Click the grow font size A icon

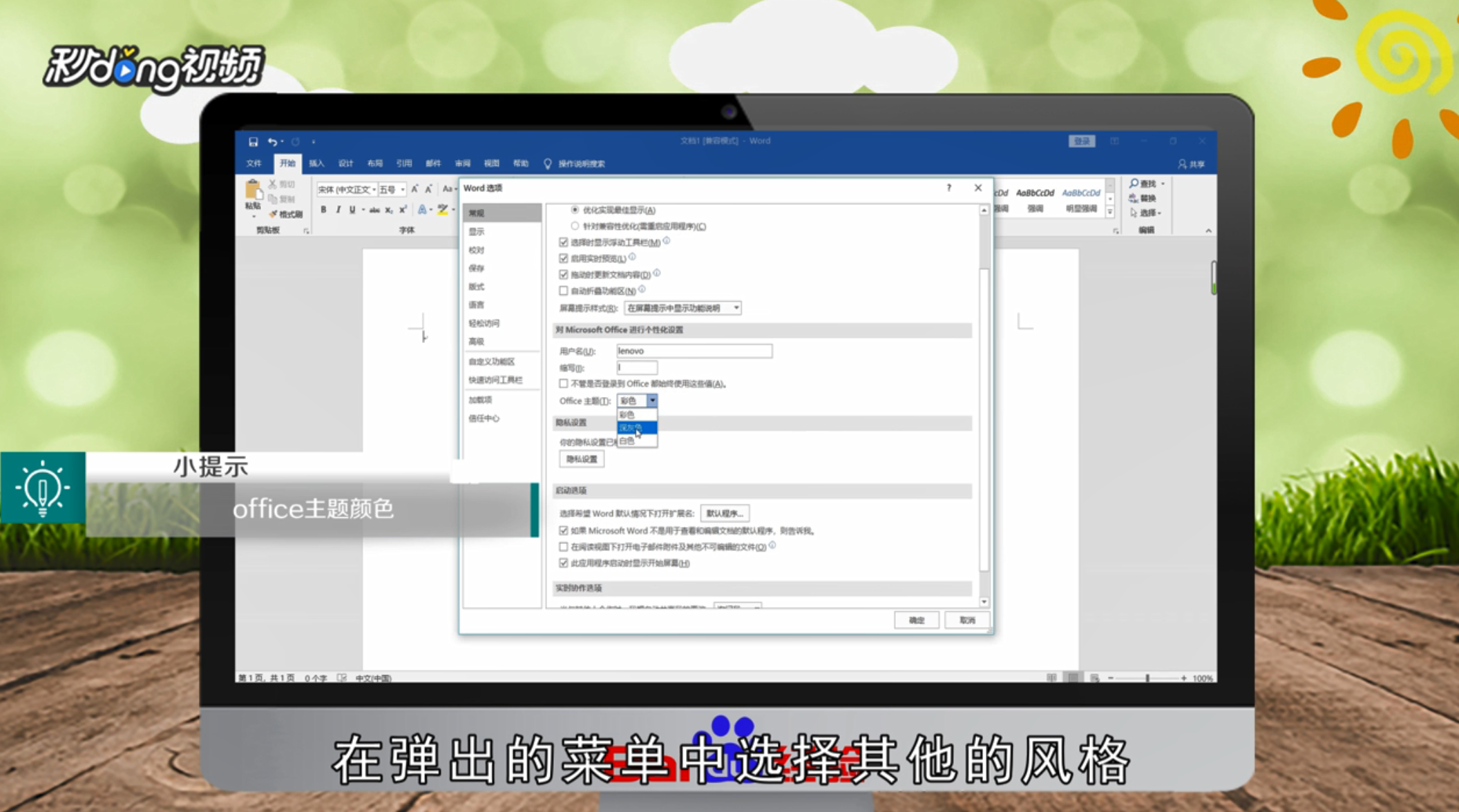[414, 189]
